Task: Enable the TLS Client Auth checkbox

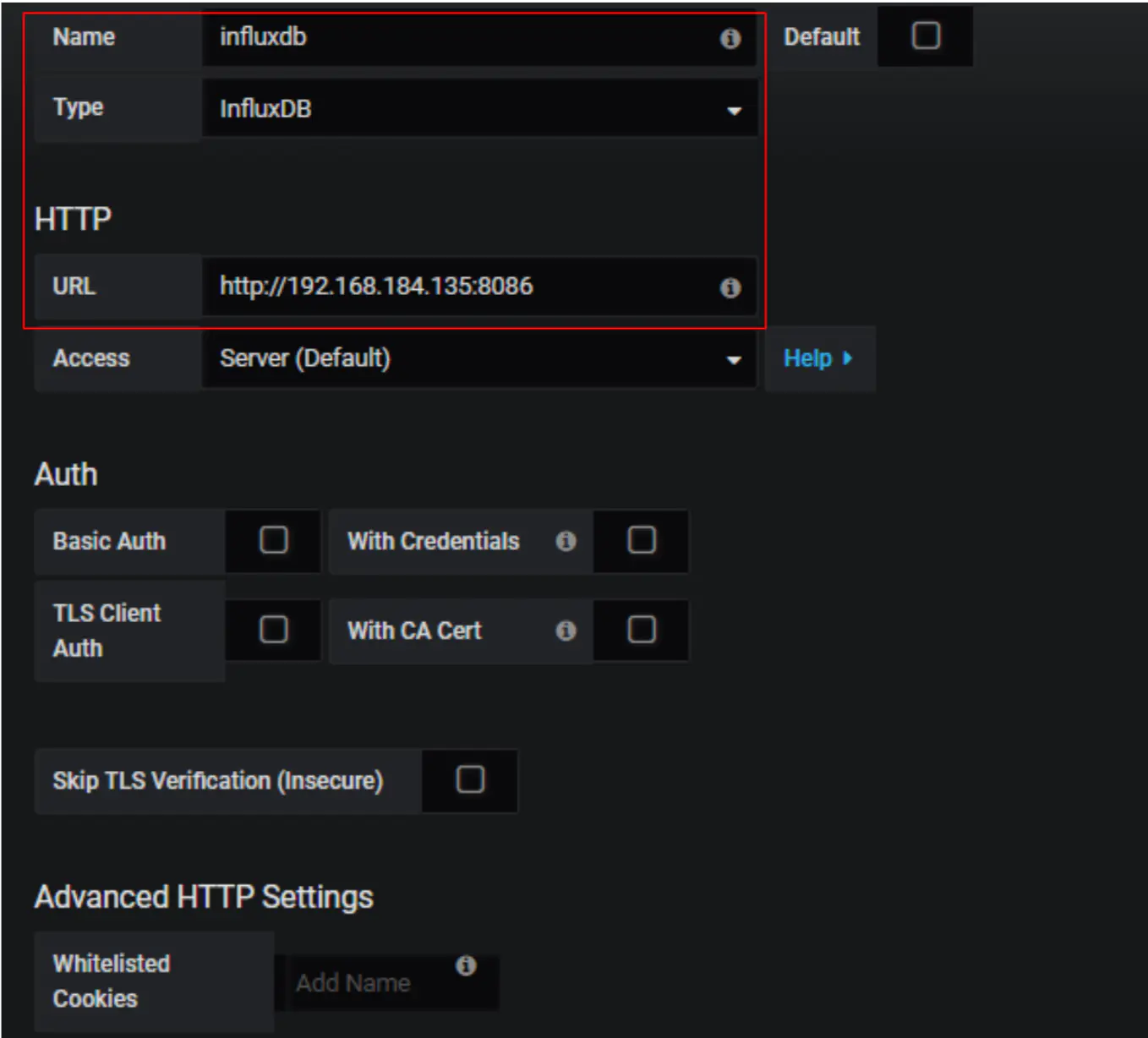Action: [x=273, y=630]
